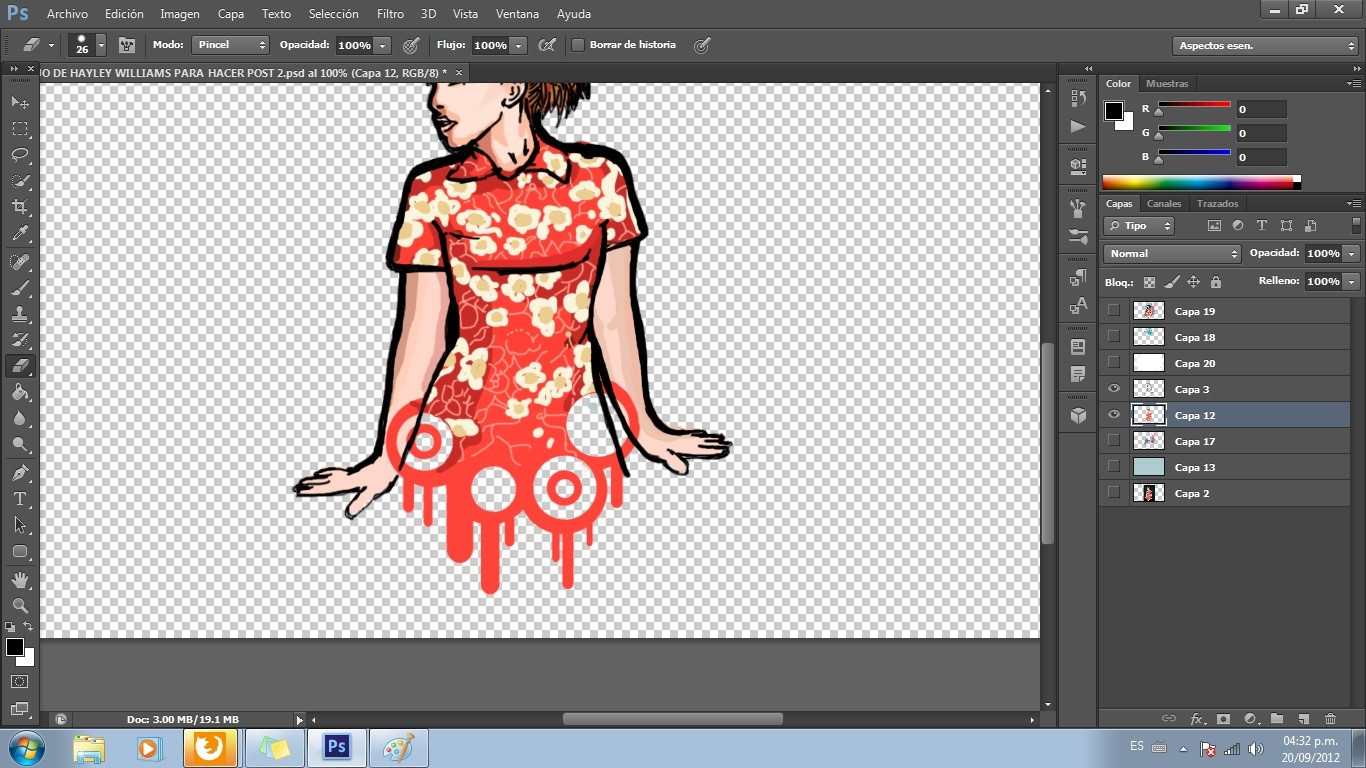Screen dimensions: 1366x768
Task: Open Paint from the taskbar
Action: (x=398, y=748)
